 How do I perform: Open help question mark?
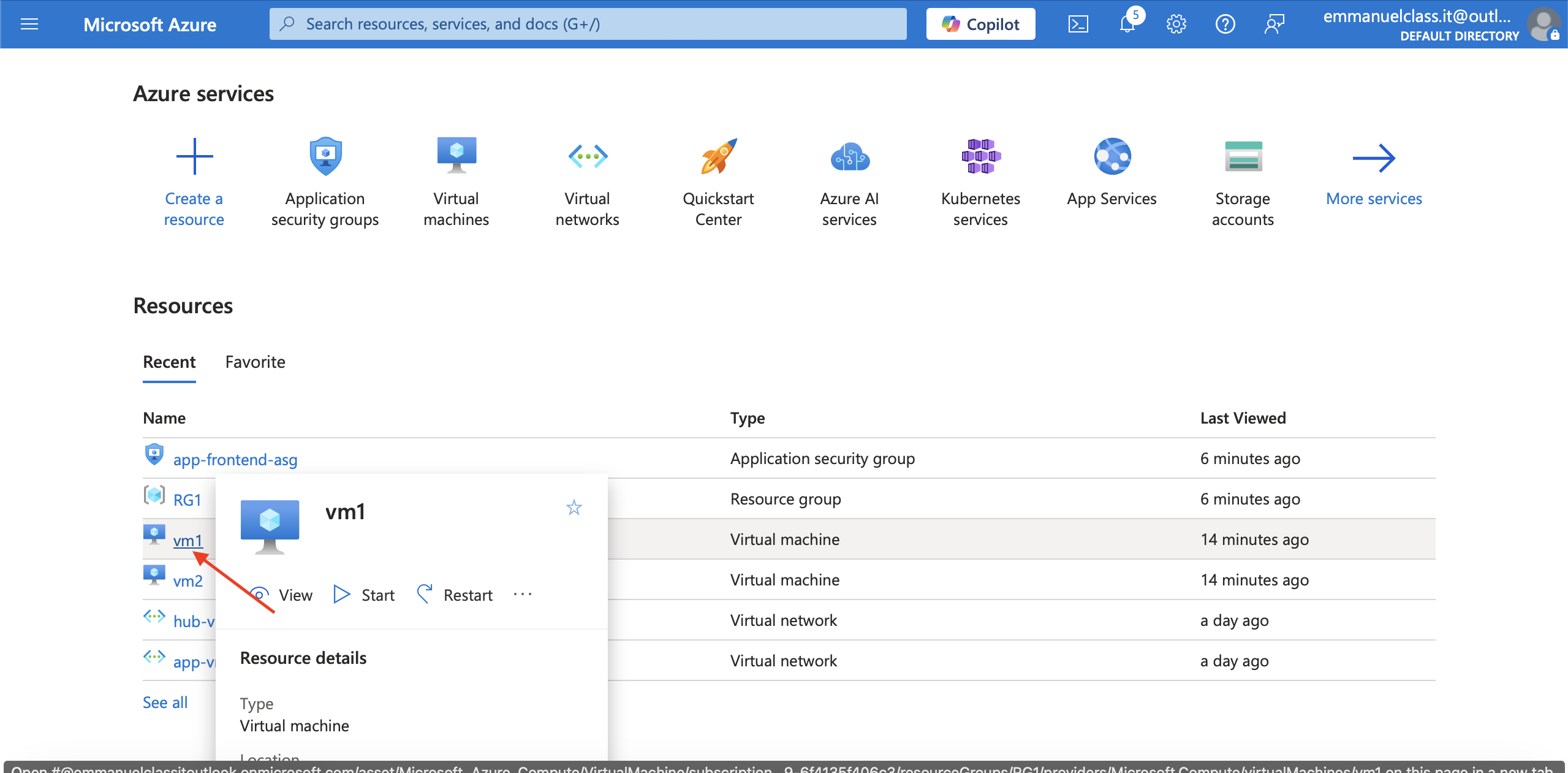pos(1225,24)
